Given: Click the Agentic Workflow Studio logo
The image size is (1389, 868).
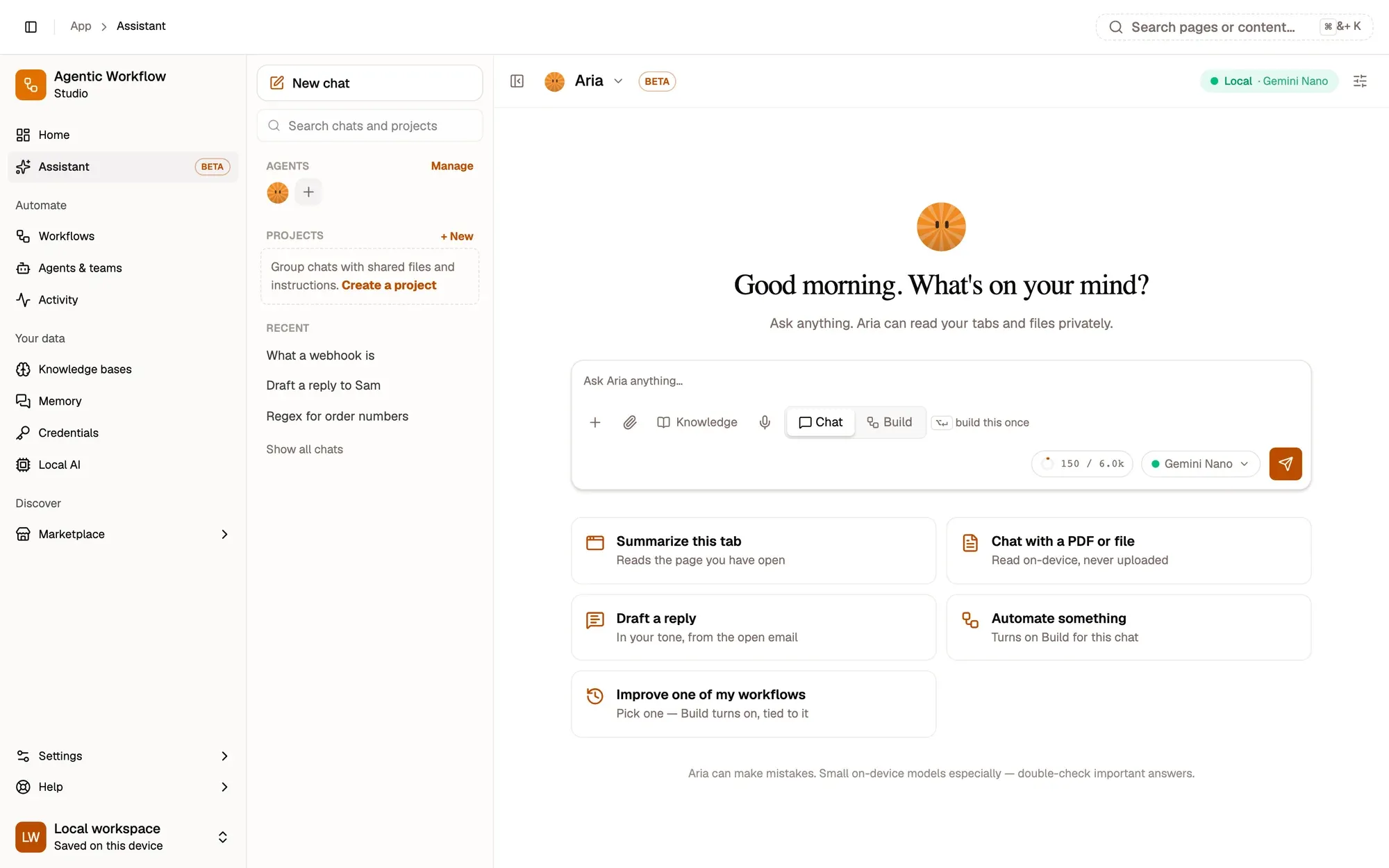Looking at the screenshot, I should 31,85.
